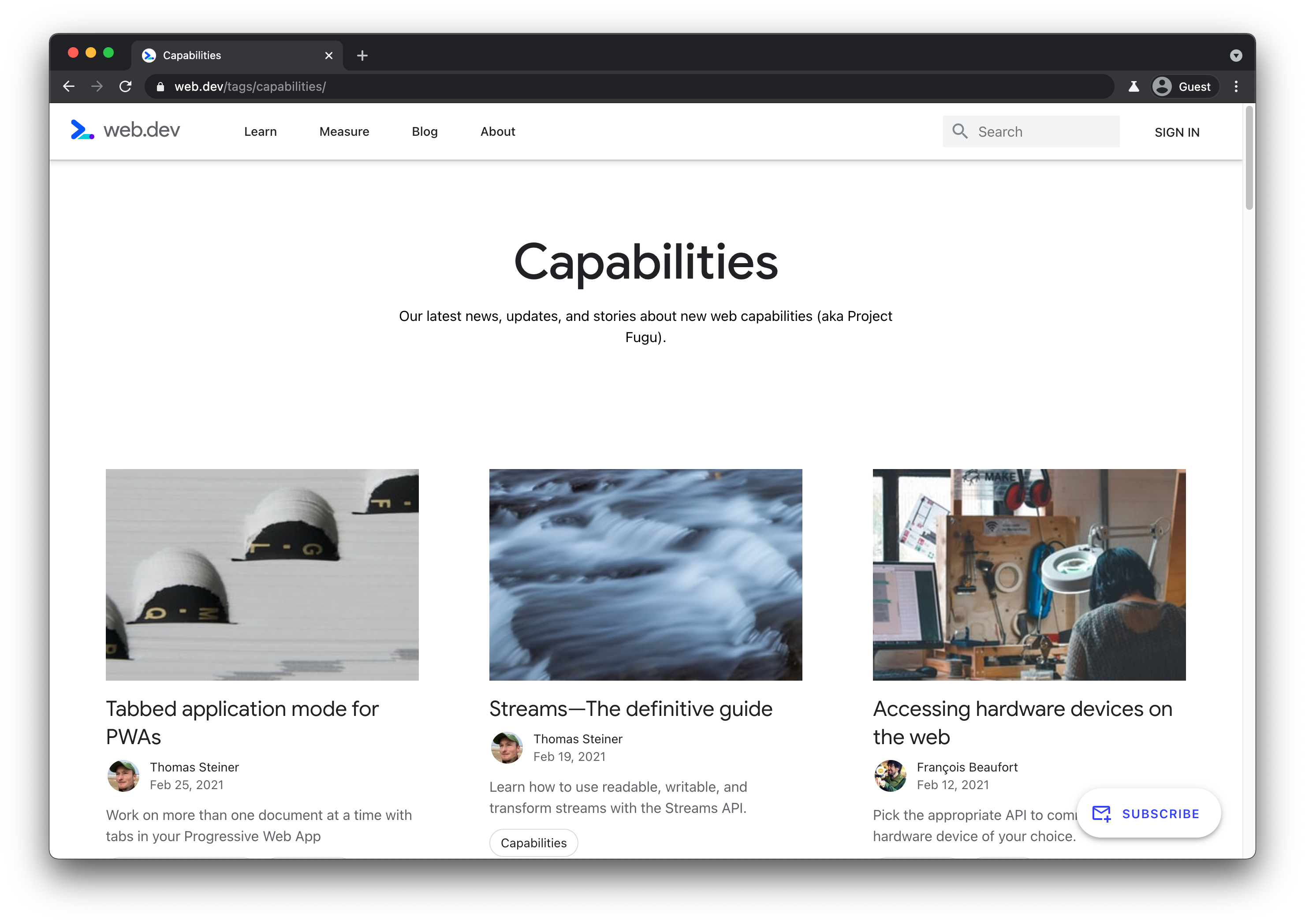
Task: Click the Capabilities tag button
Action: (x=534, y=843)
